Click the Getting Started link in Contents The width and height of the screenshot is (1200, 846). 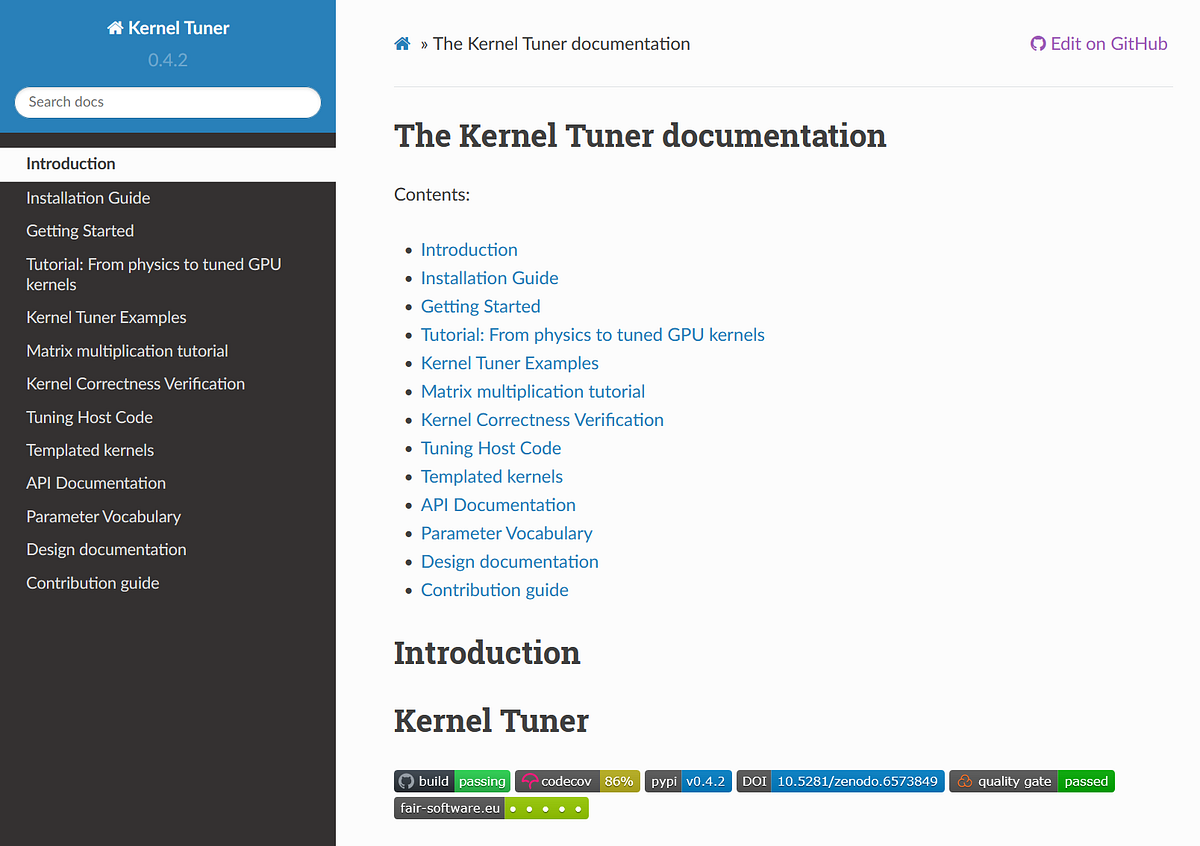coord(480,306)
